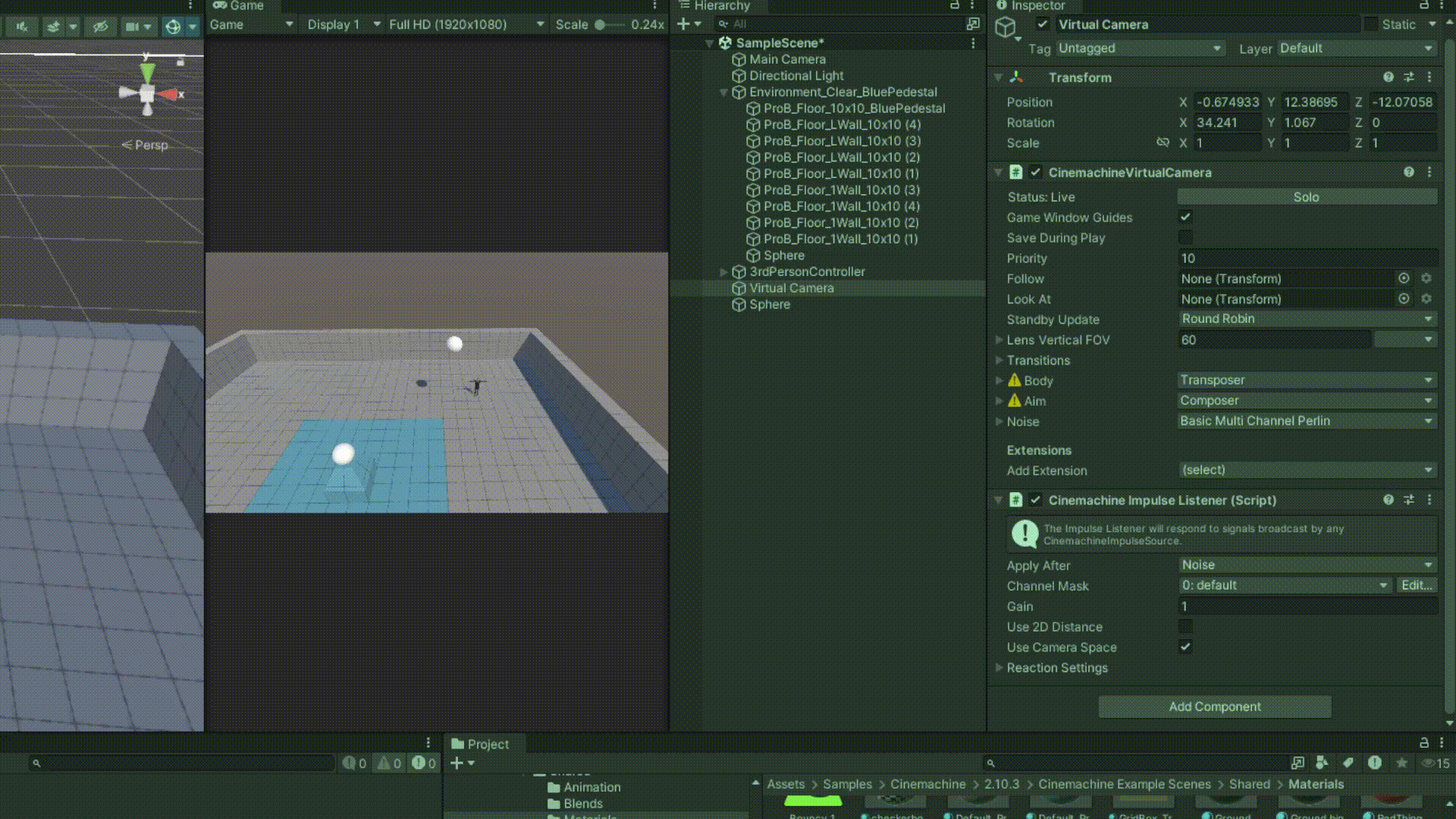Enable Use 2D Distance checkbox
Screen dimensions: 1456x819
(1185, 627)
